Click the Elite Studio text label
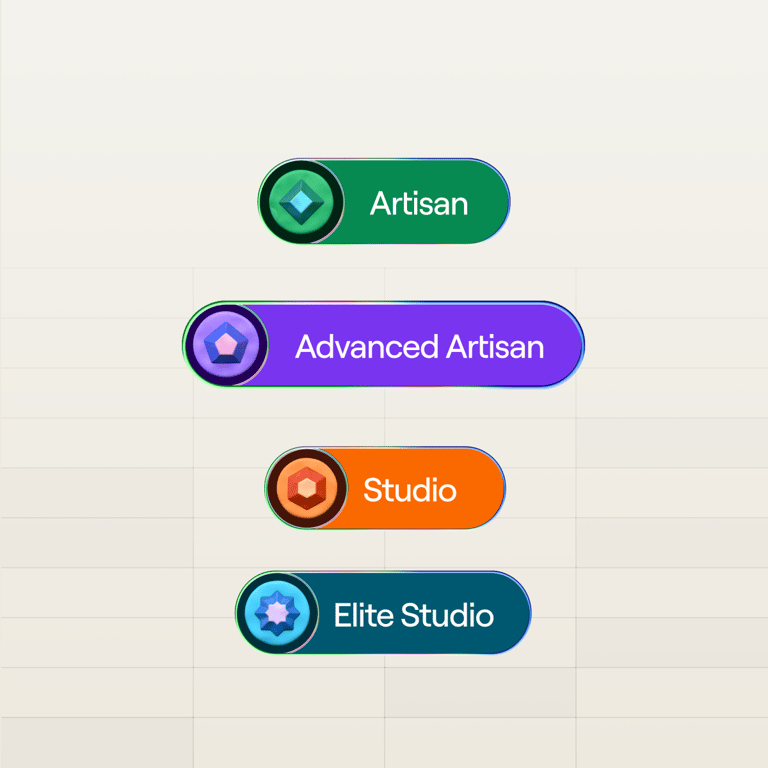The image size is (768, 768). pos(414,615)
